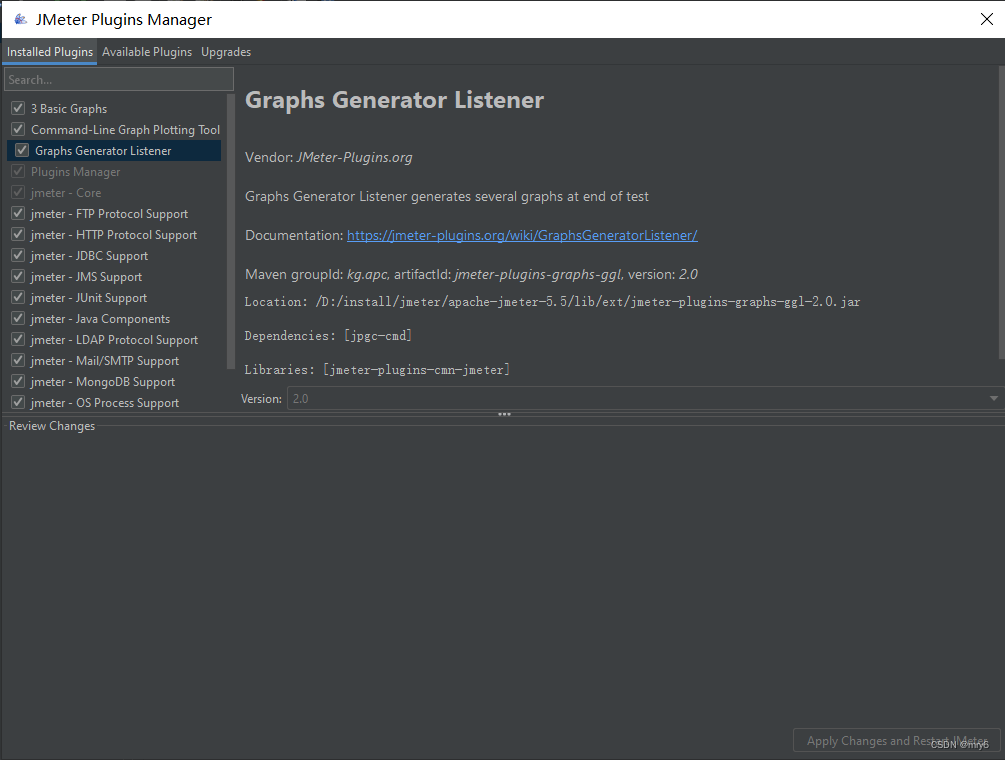
Task: Toggle jmeter - FTP Protocol Support checkbox
Action: [18, 214]
